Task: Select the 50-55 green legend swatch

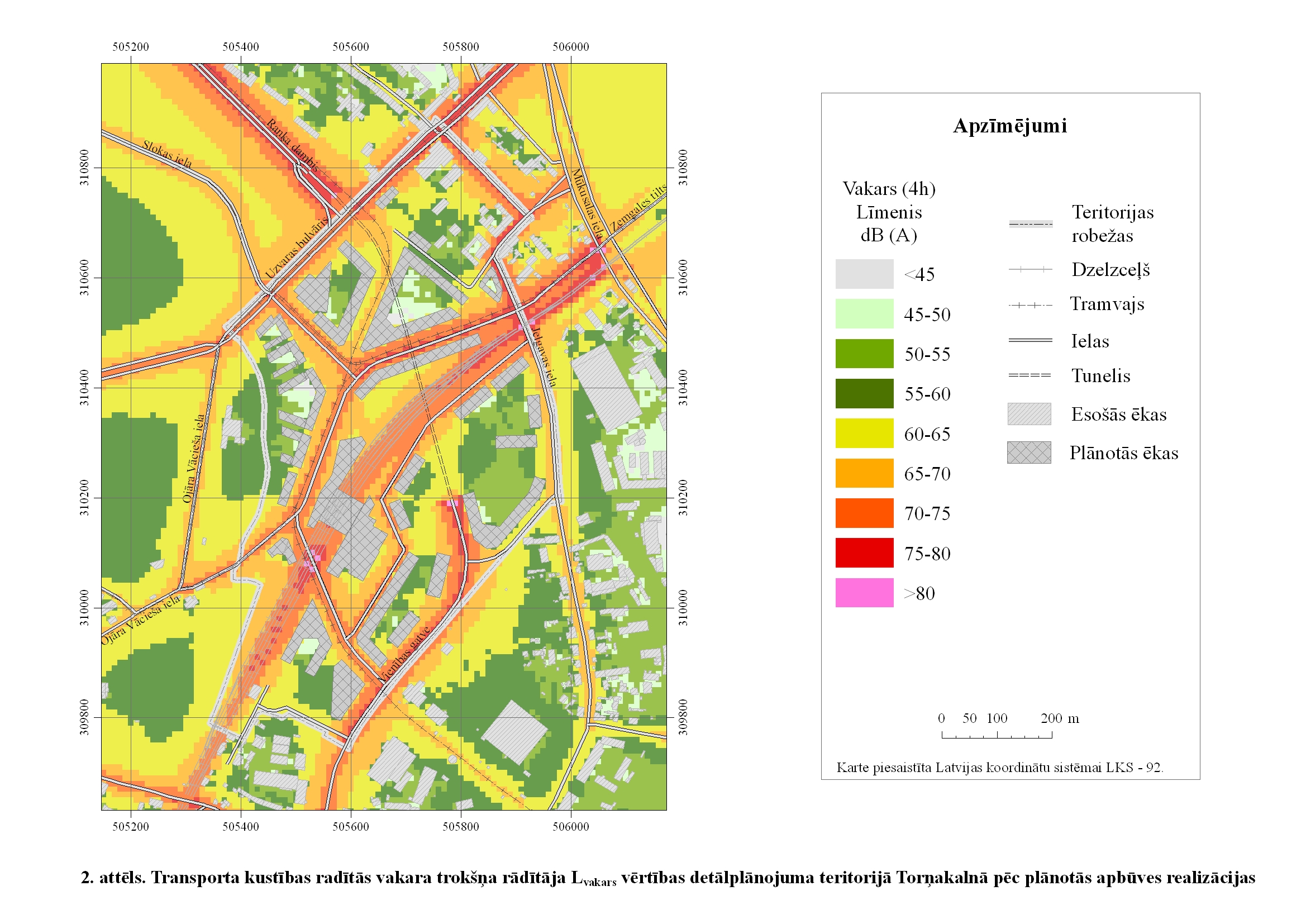Action: [x=864, y=354]
